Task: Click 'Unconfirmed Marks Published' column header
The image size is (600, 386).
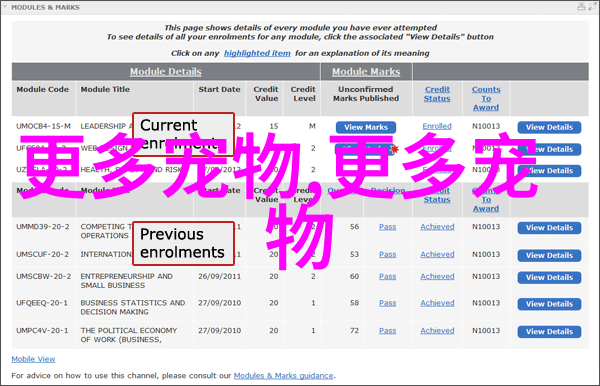Action: point(366,94)
